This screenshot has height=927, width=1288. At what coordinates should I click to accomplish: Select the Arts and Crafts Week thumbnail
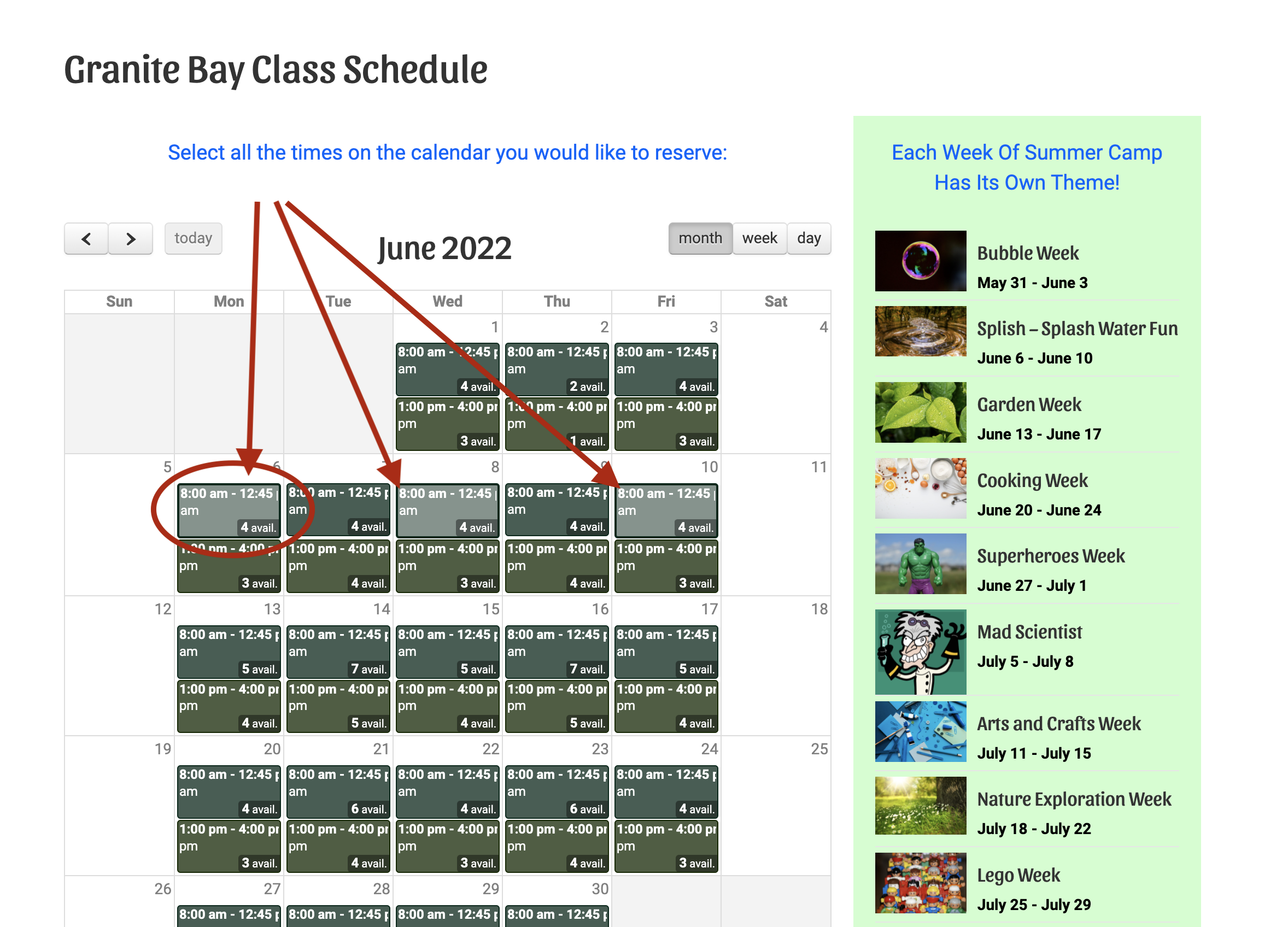(x=920, y=722)
